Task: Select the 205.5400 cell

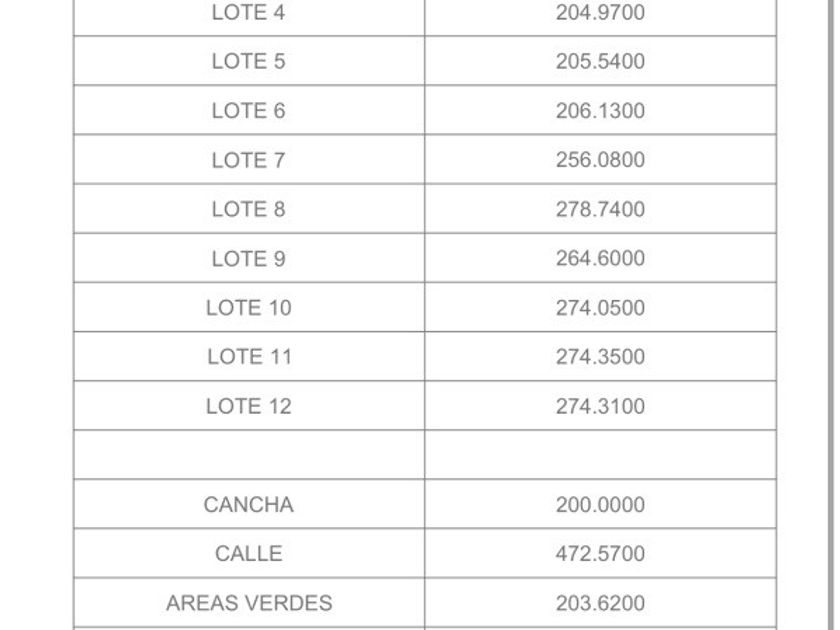Action: click(x=600, y=61)
